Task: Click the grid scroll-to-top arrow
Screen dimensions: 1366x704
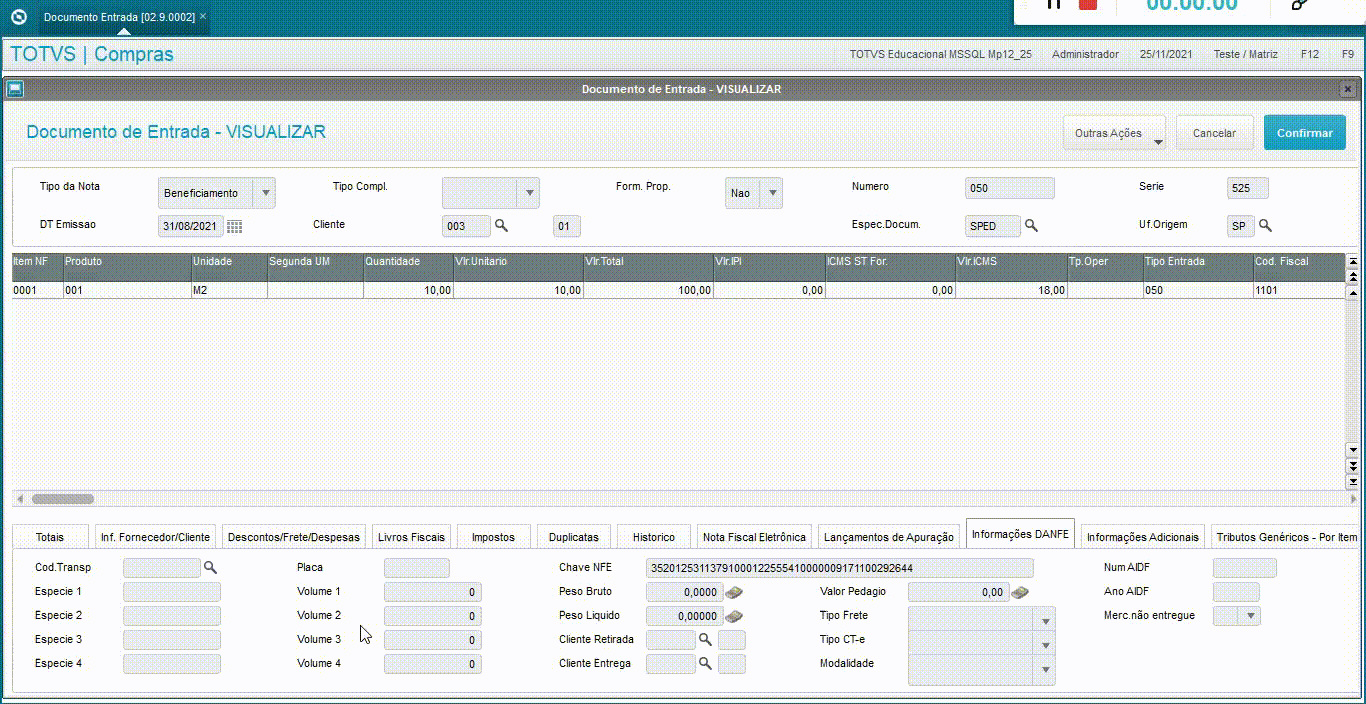Action: (1353, 262)
